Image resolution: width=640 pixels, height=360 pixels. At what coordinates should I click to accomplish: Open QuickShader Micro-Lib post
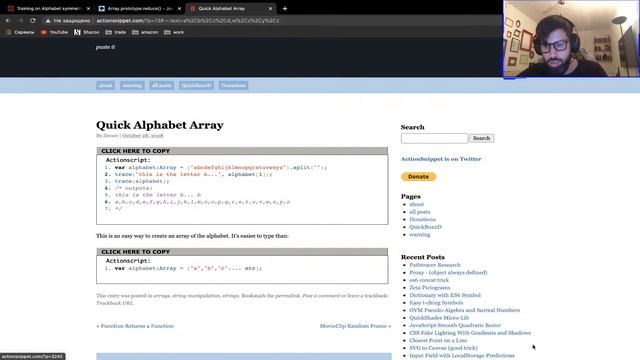click(x=439, y=318)
